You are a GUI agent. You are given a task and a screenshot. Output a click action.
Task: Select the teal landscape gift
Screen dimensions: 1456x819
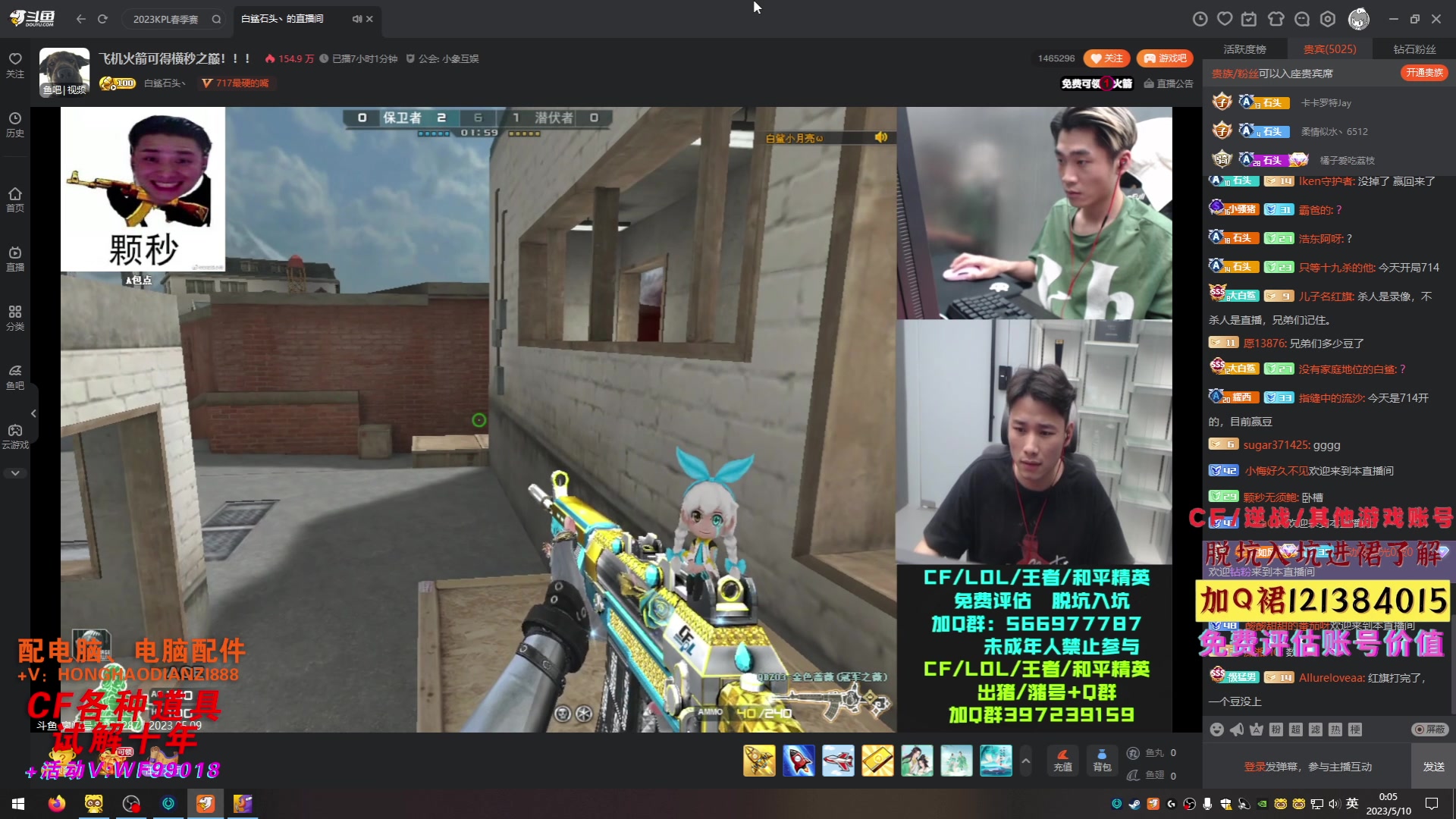tap(996, 761)
